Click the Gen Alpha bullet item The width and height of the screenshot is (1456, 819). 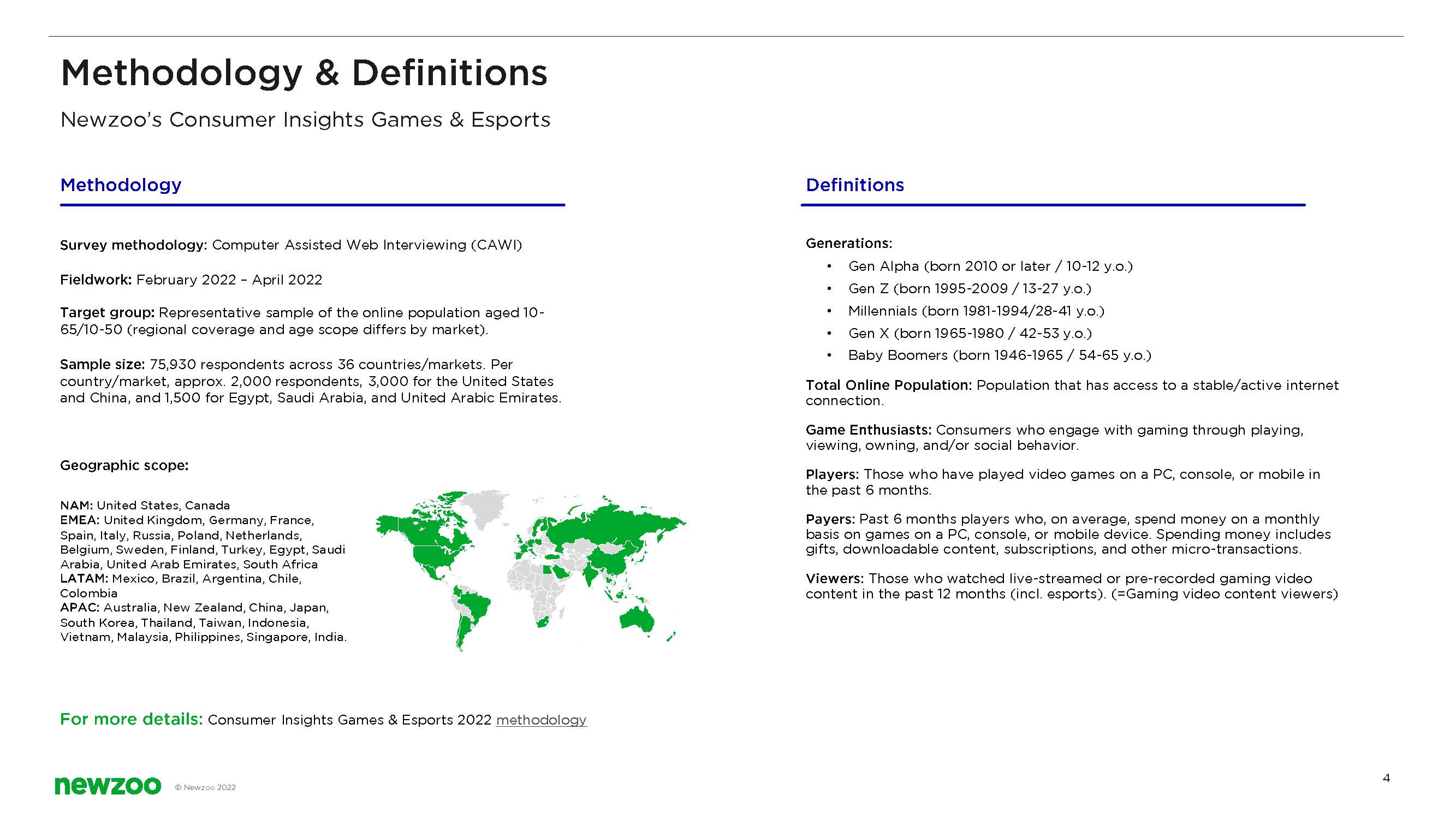tap(990, 266)
